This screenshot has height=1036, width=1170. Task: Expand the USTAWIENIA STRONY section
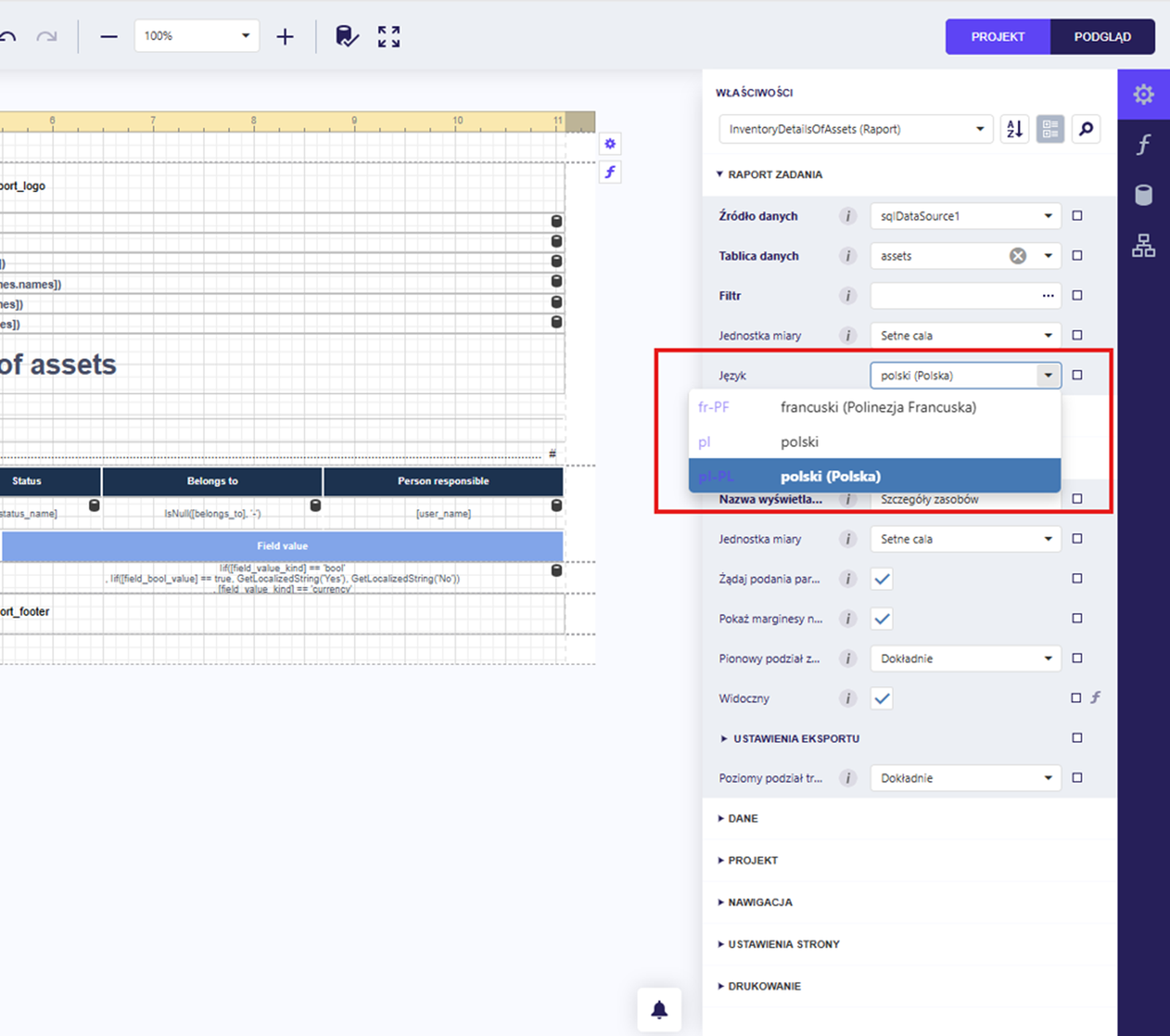pos(783,945)
